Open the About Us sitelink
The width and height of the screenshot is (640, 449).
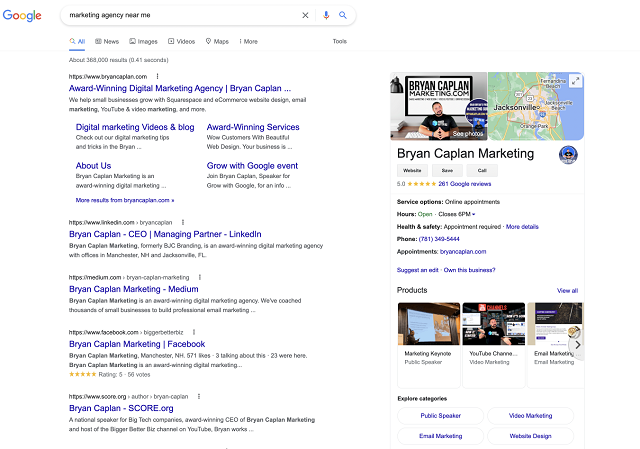[93, 166]
